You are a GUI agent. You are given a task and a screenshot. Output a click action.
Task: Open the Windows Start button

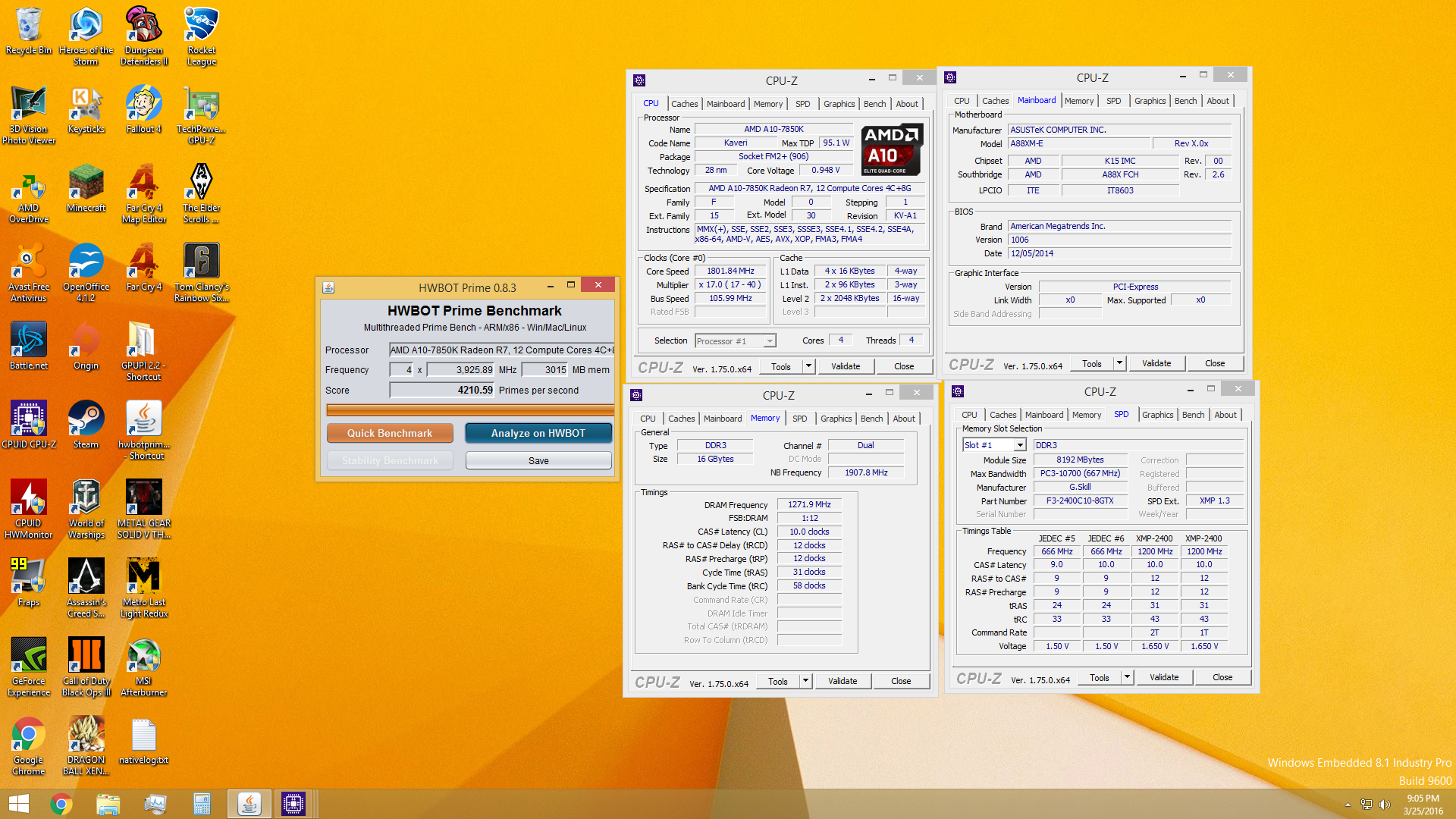click(19, 804)
